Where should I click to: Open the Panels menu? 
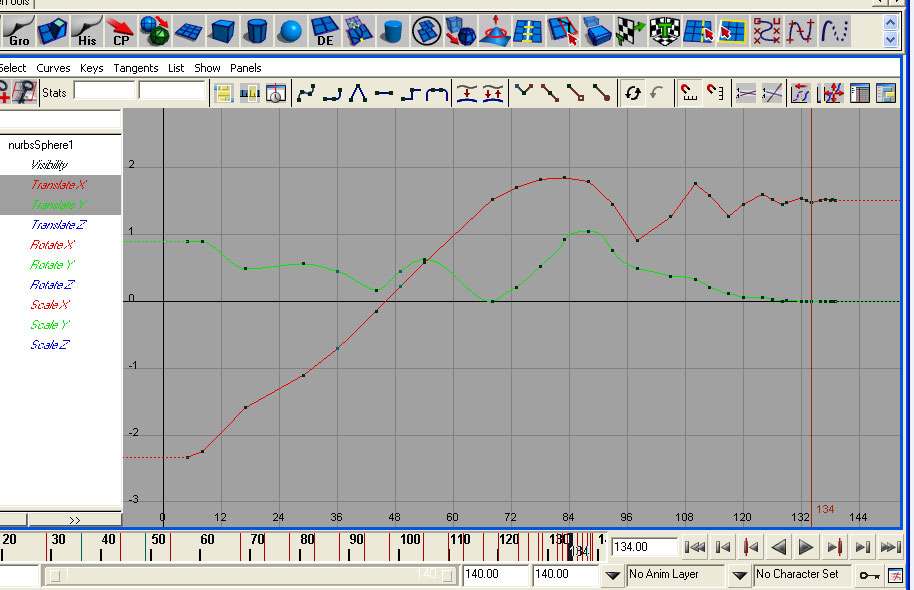pyautogui.click(x=245, y=68)
